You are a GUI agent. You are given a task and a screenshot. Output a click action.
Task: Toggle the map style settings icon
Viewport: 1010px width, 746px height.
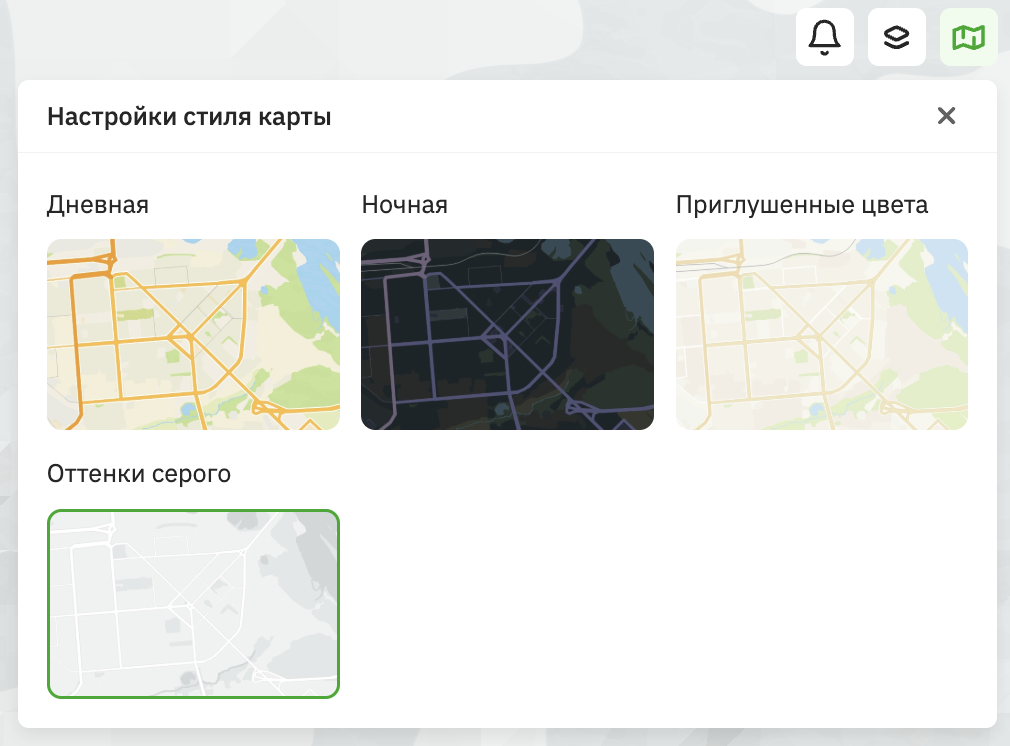coord(968,37)
